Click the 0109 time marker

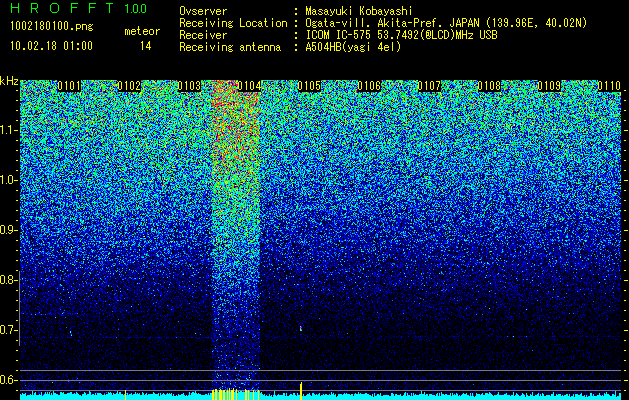pyautogui.click(x=549, y=86)
